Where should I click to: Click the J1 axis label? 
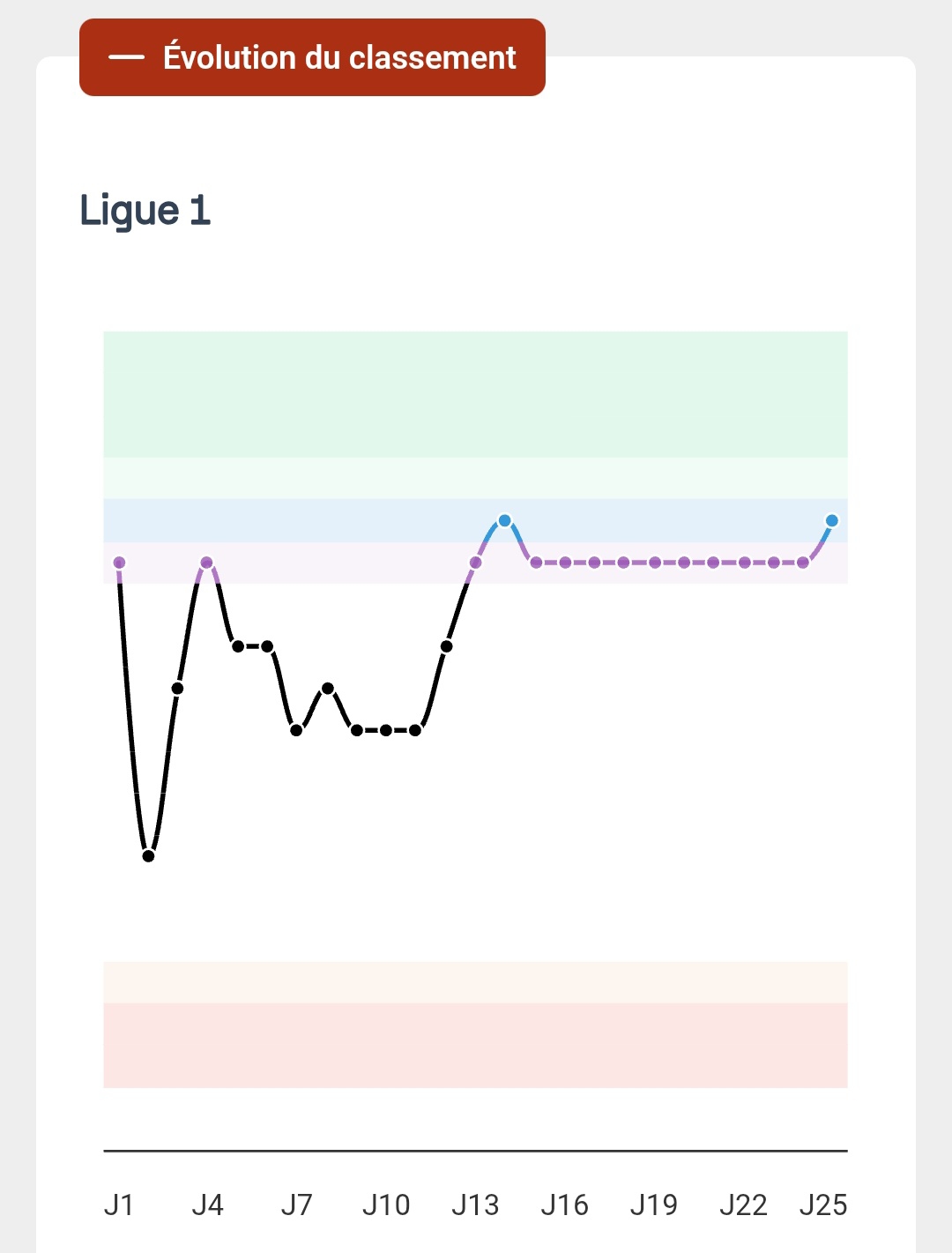click(x=119, y=1205)
